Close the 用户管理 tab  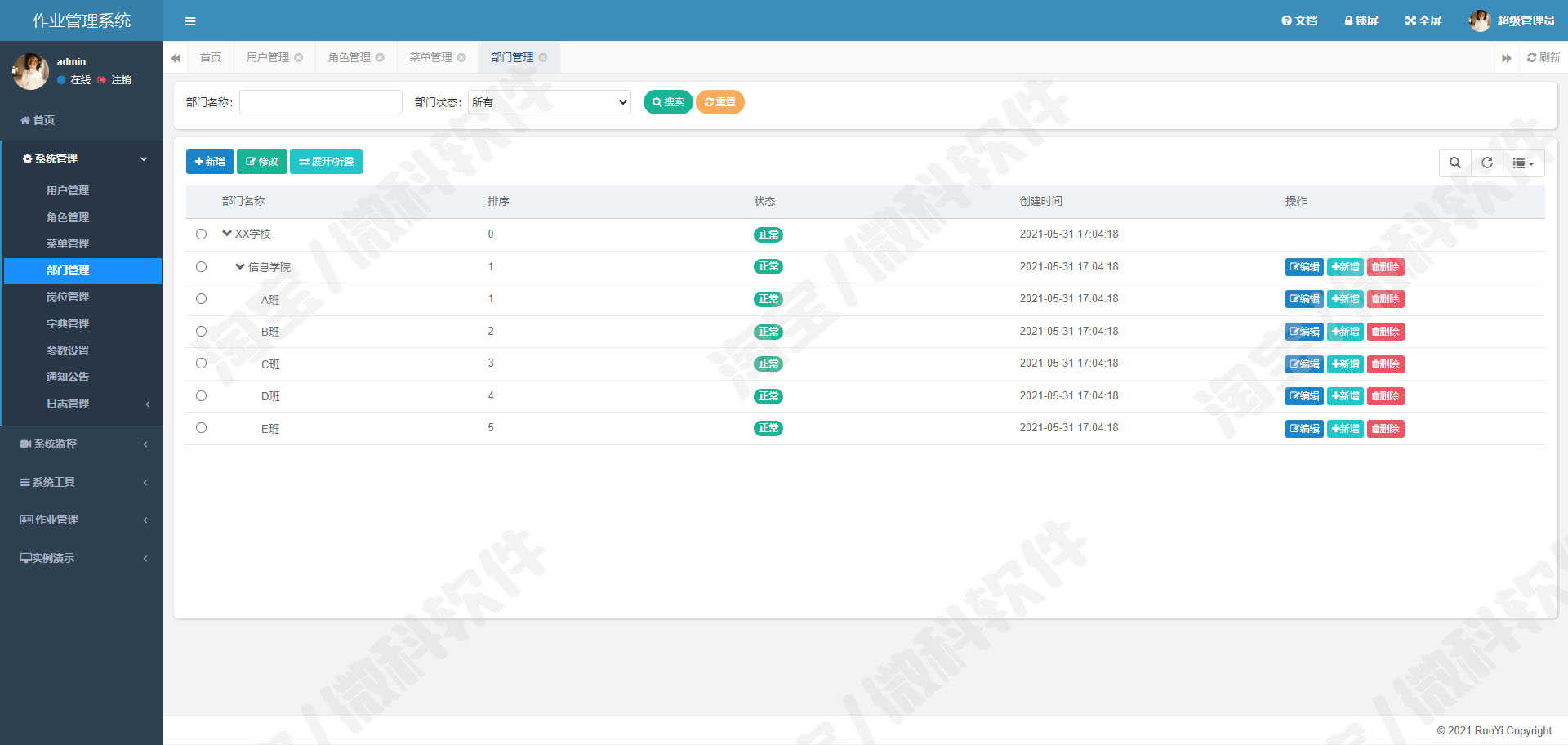click(x=298, y=57)
